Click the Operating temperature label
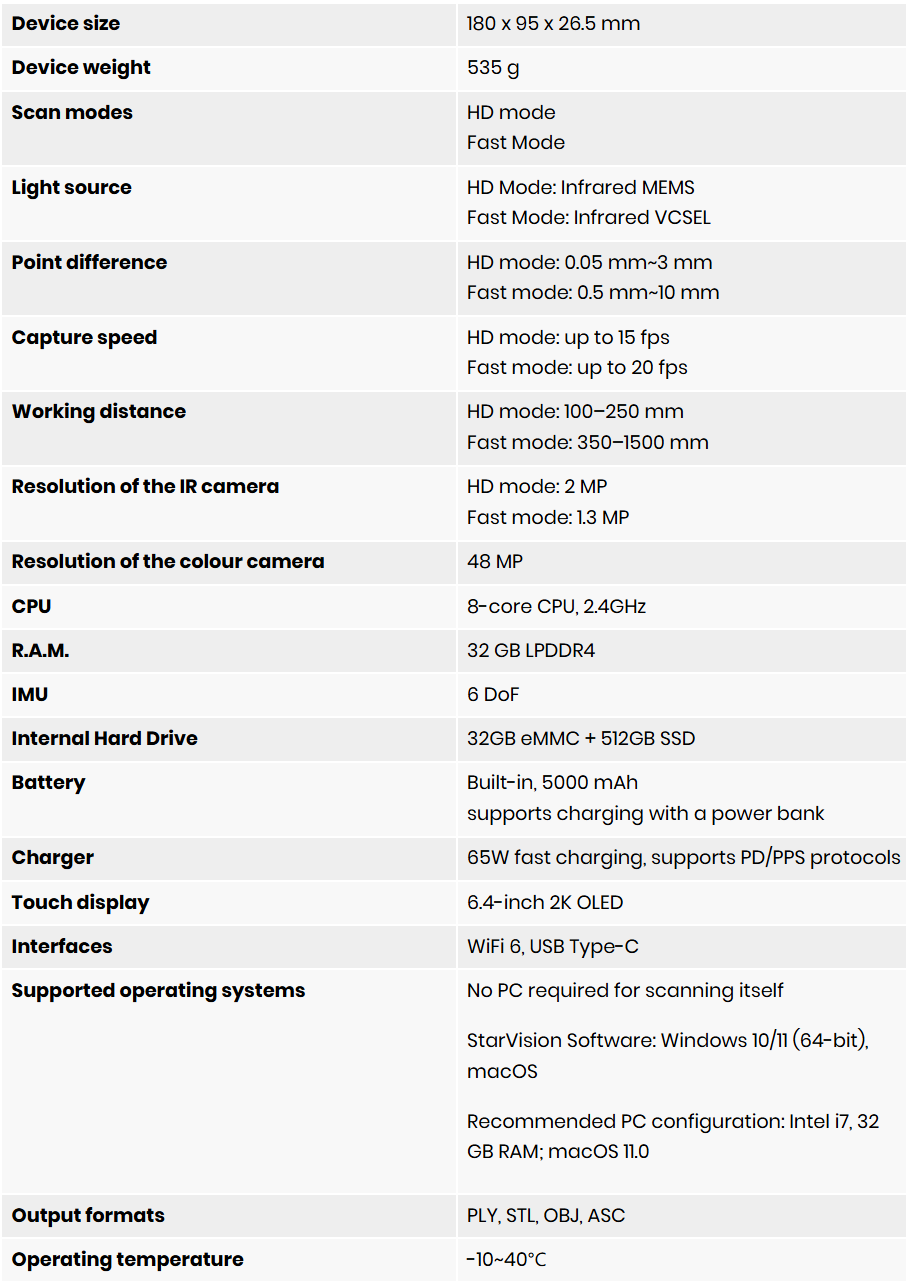The height and width of the screenshot is (1281, 906). pyautogui.click(x=128, y=1260)
